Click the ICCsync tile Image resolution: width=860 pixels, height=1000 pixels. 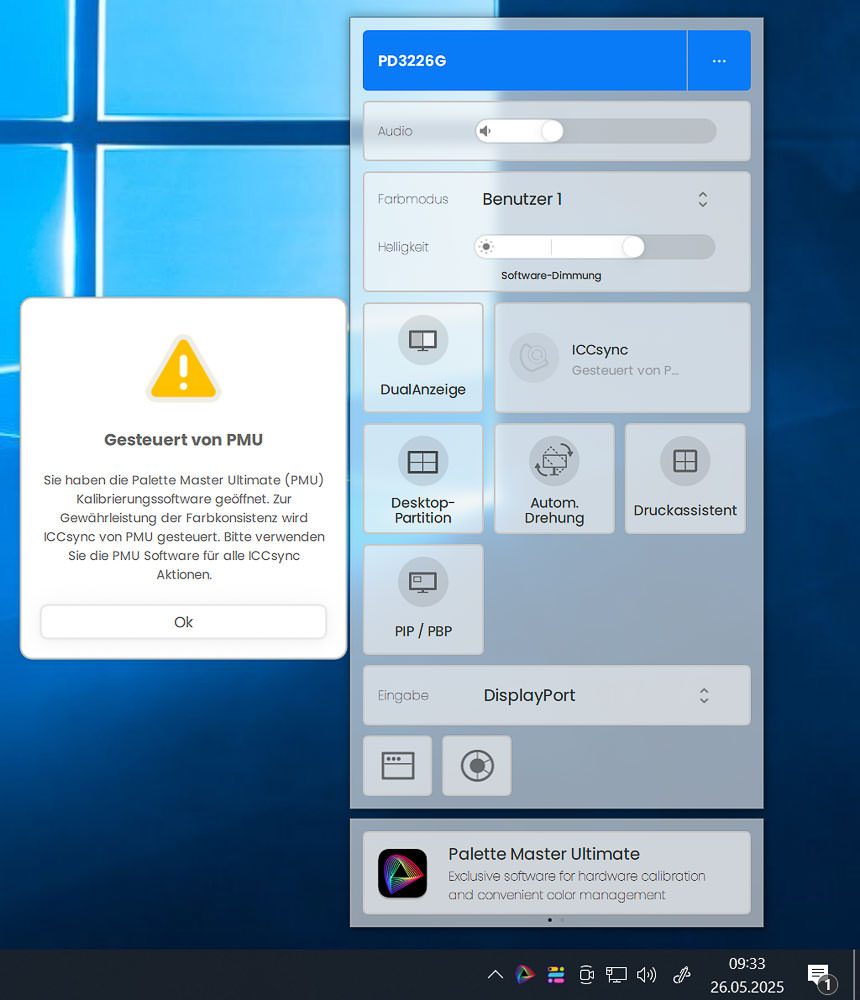point(622,357)
